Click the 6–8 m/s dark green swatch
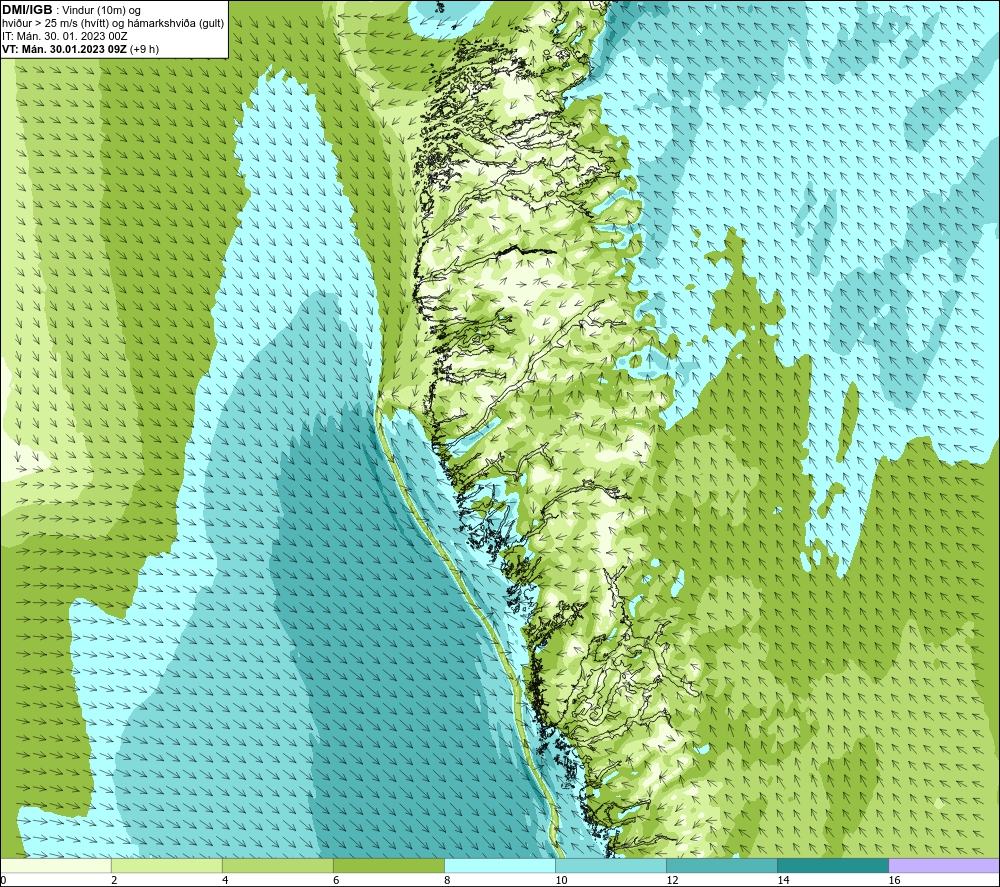This screenshot has width=1000, height=887. click(389, 865)
